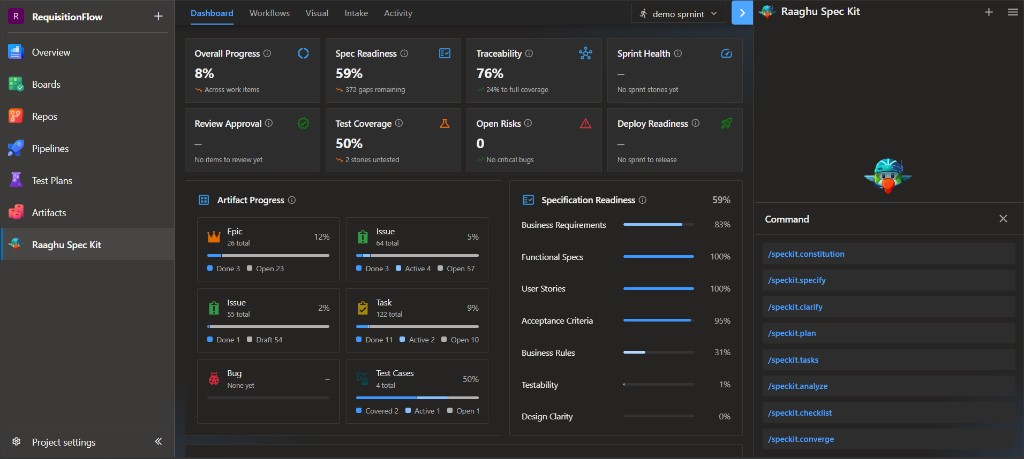Click the Spec Readiness checklist icon
The image size is (1024, 459).
pyautogui.click(x=445, y=54)
